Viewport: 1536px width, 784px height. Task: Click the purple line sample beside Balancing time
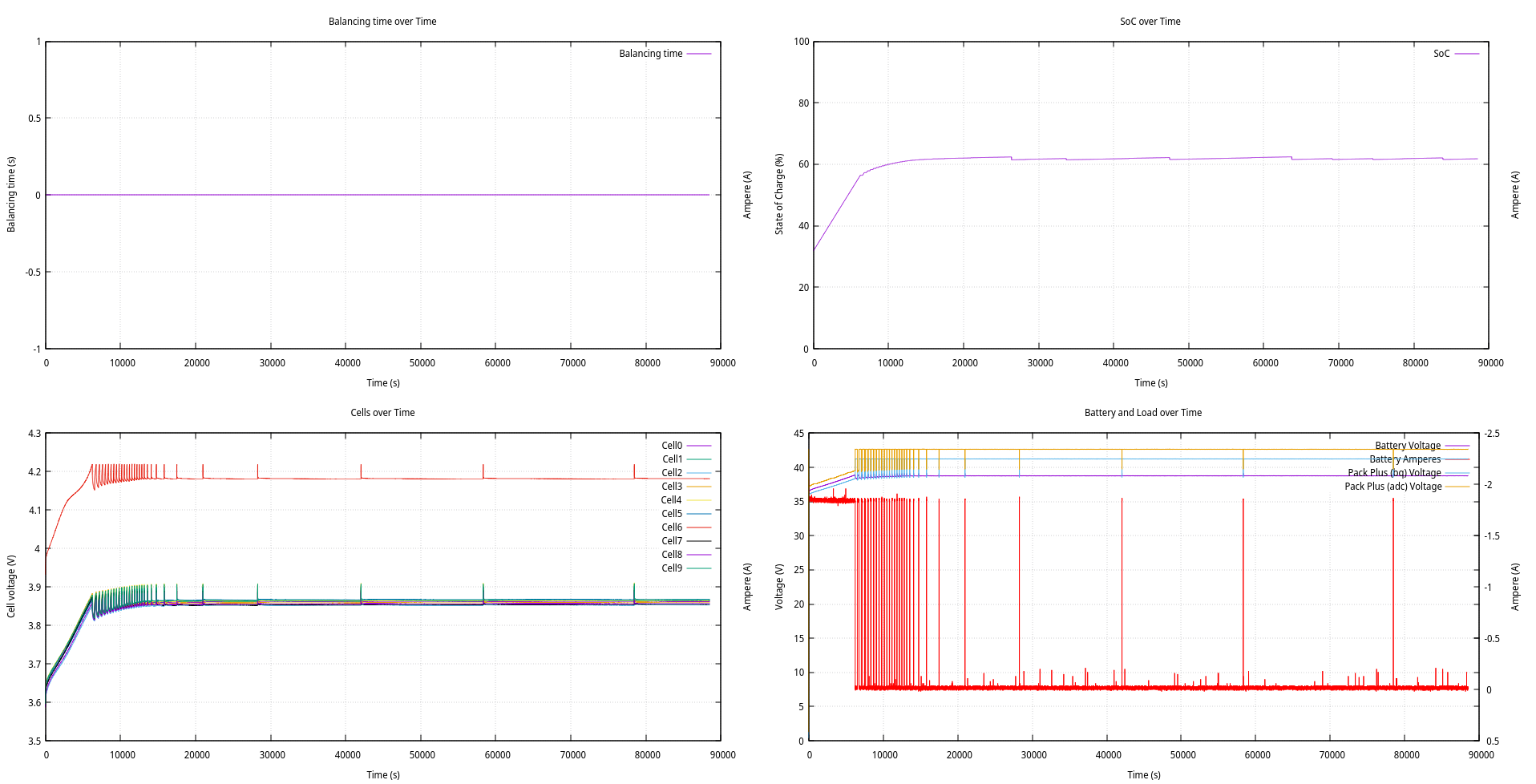point(698,54)
